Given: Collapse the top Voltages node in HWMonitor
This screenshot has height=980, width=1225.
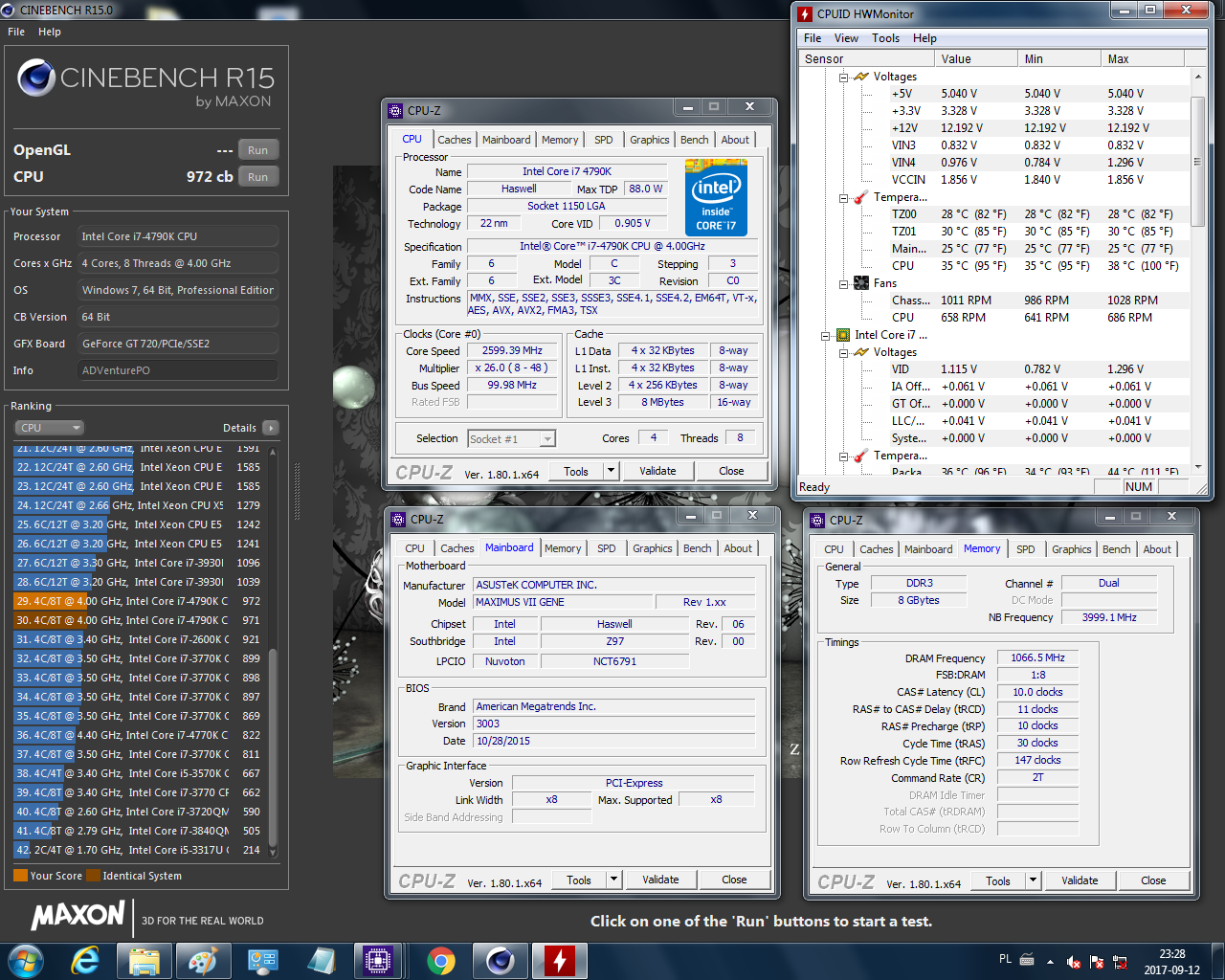Looking at the screenshot, I should (843, 77).
